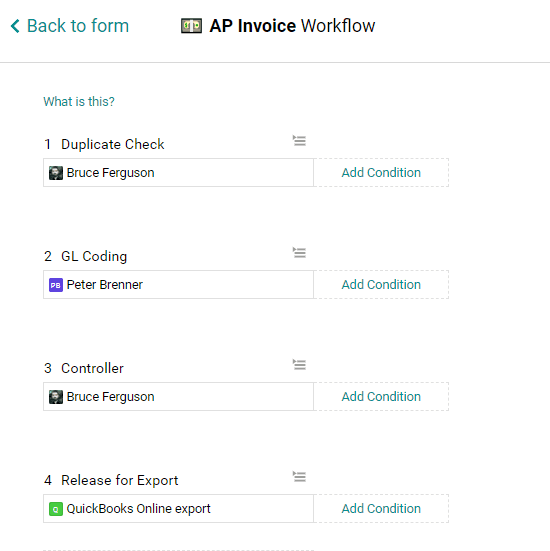Add Condition to Controller step
This screenshot has height=551, width=550.
coord(381,396)
